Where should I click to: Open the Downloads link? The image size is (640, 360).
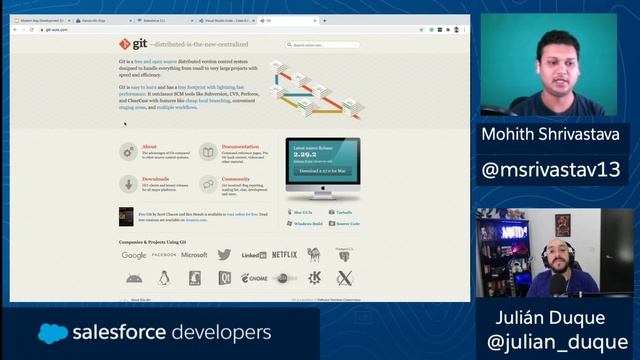click(x=156, y=179)
